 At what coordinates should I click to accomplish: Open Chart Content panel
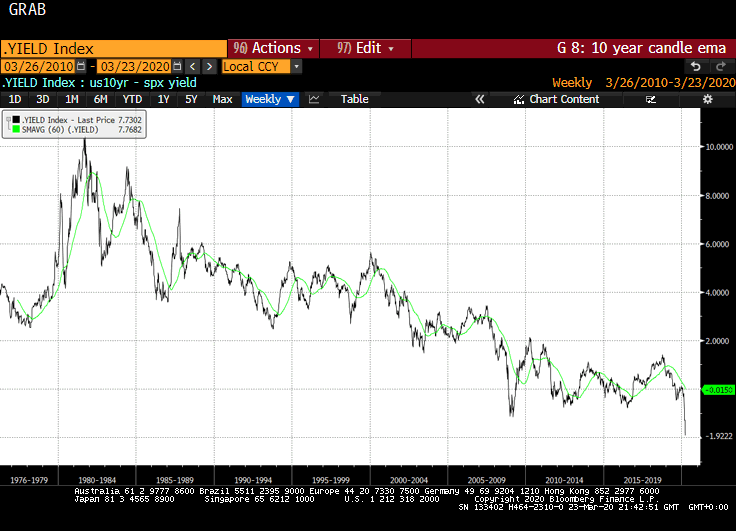556,99
